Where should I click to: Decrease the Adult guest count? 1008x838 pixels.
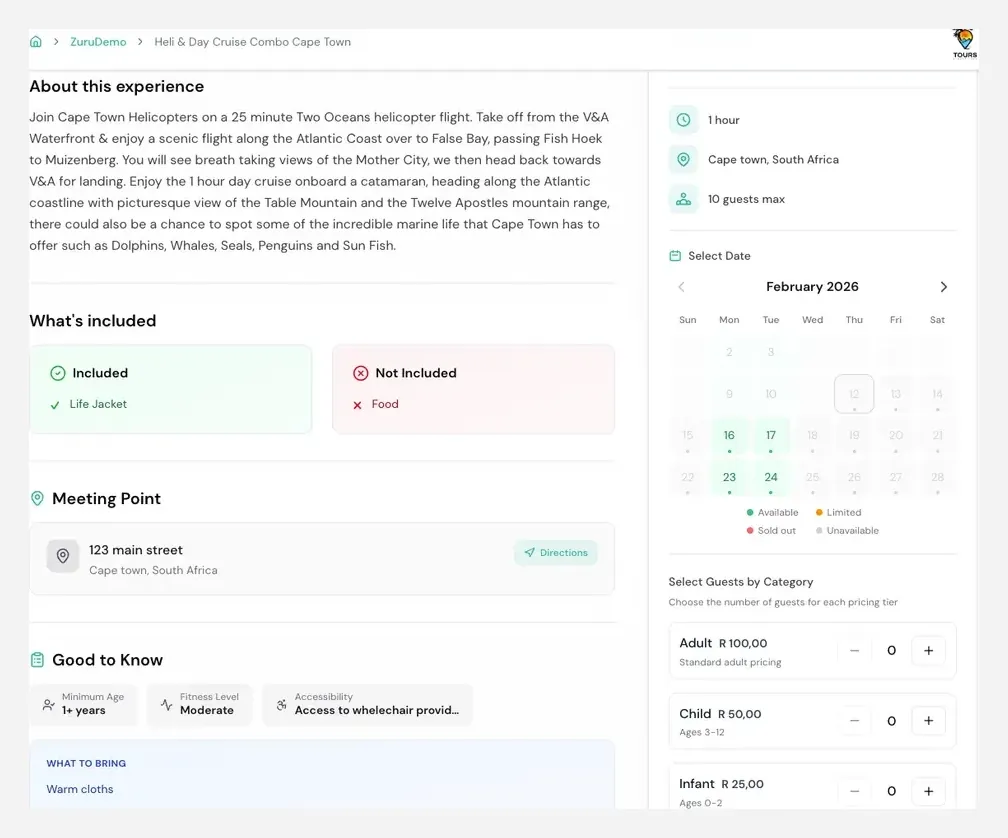point(854,650)
